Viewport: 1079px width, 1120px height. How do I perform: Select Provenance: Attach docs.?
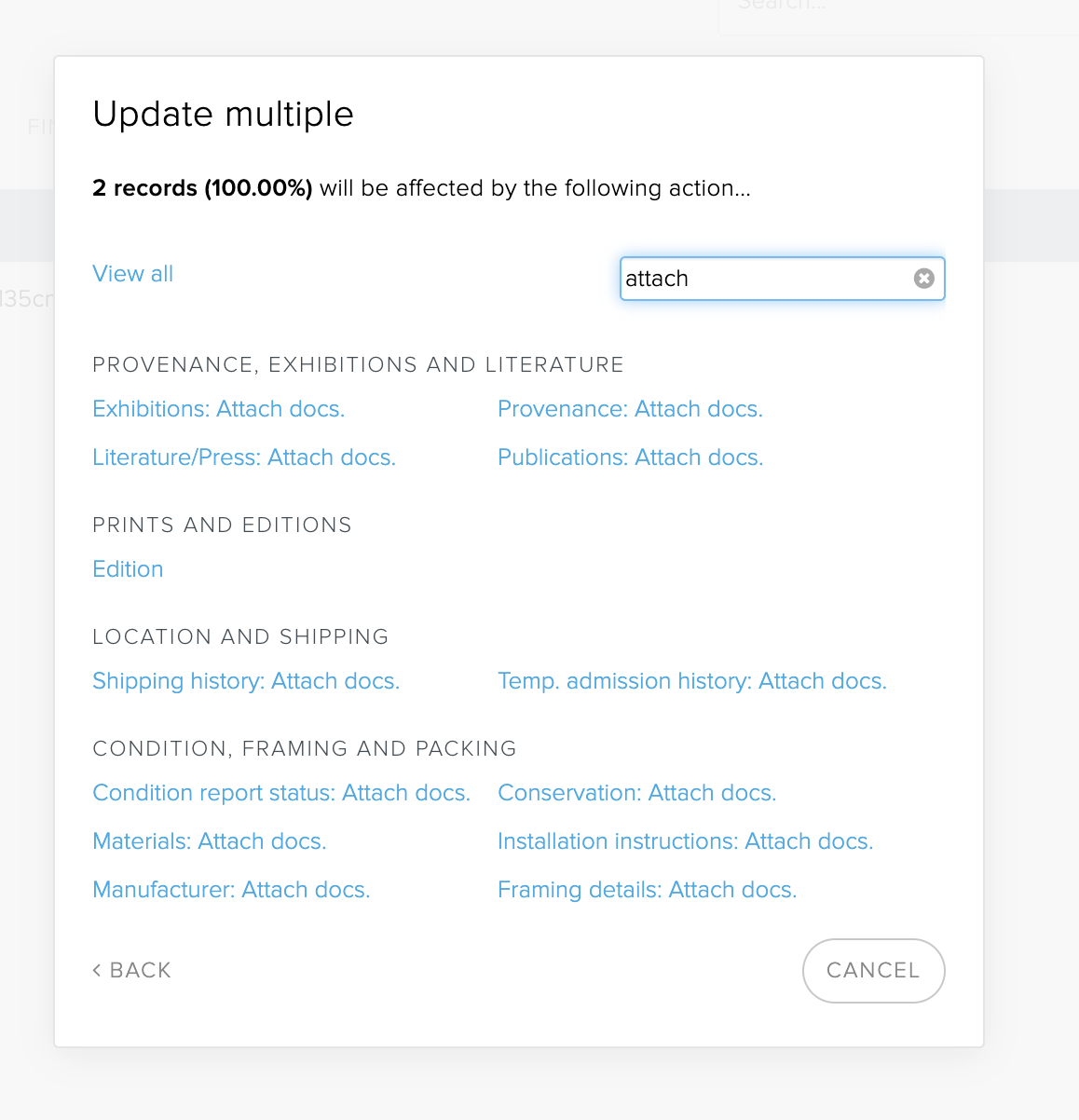[x=630, y=409]
